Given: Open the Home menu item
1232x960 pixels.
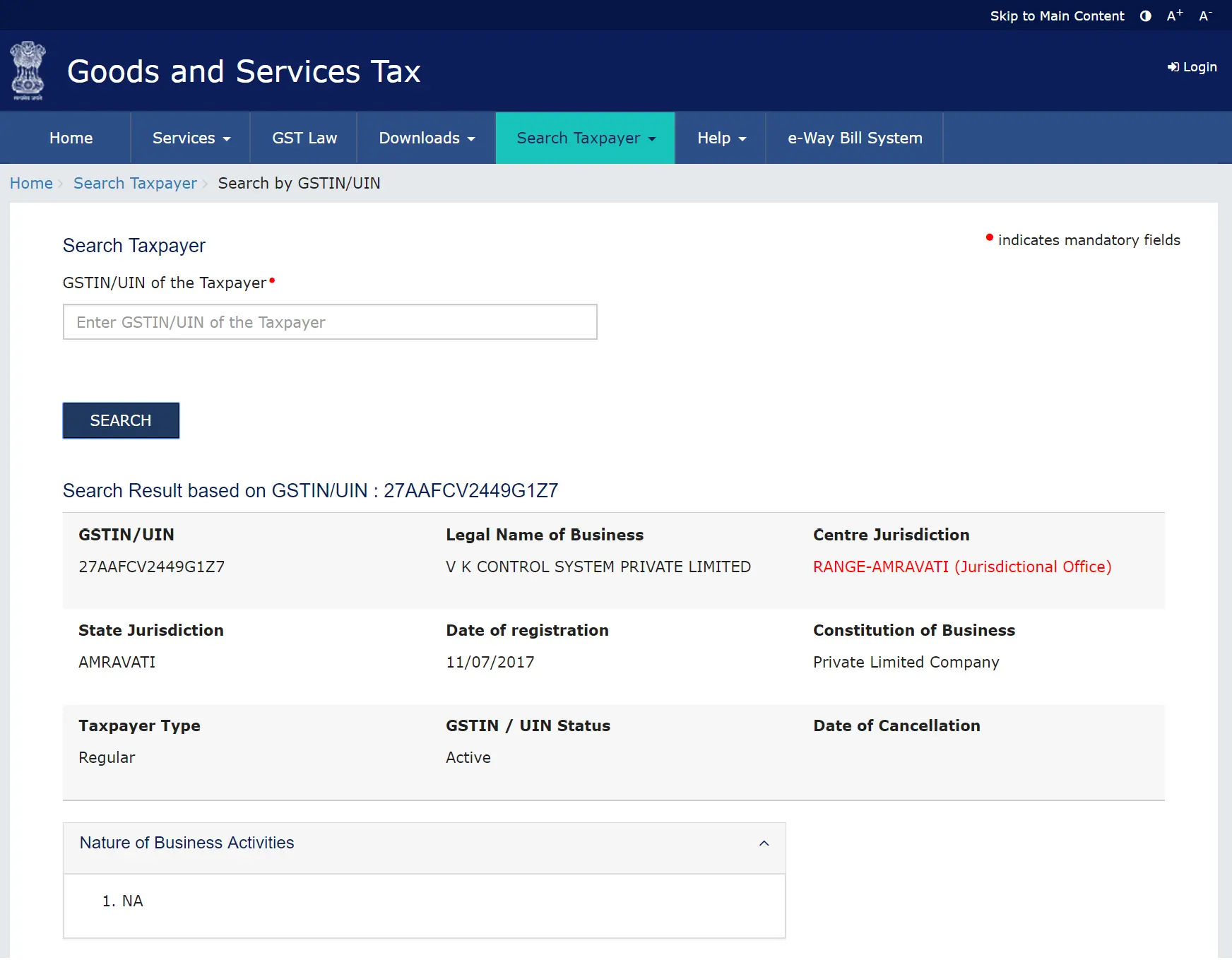Looking at the screenshot, I should point(71,138).
